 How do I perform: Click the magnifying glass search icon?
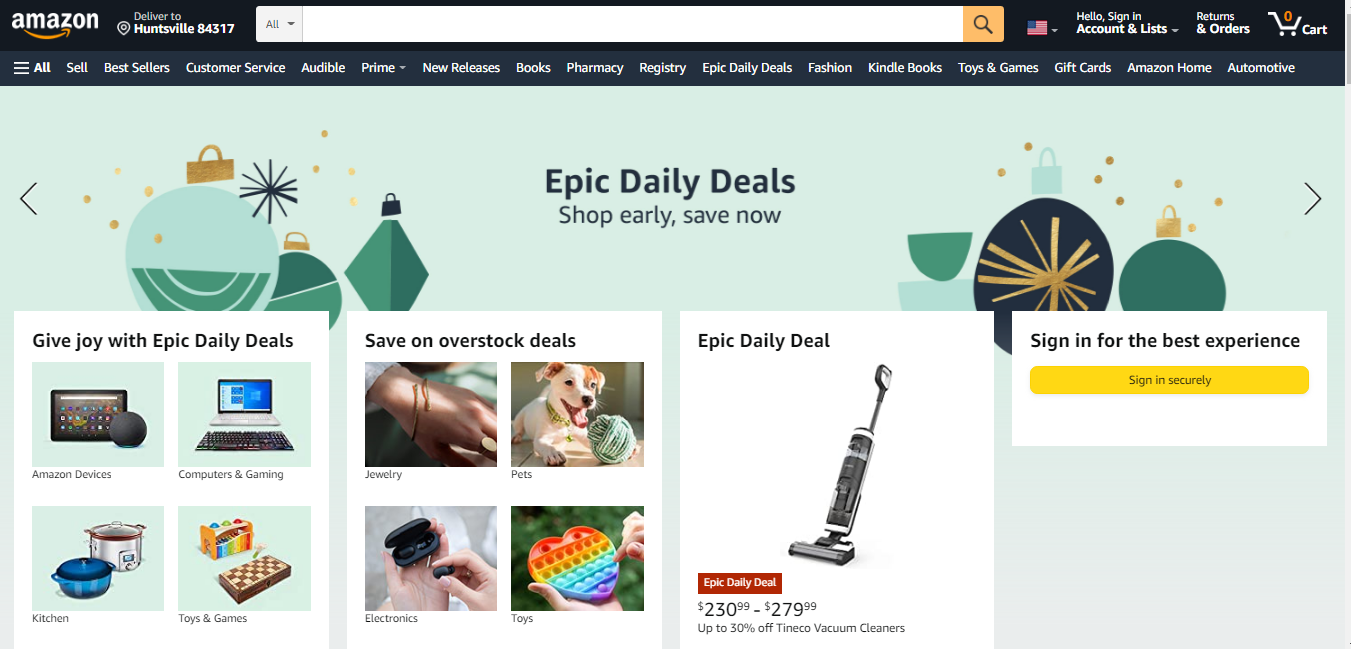click(x=983, y=24)
